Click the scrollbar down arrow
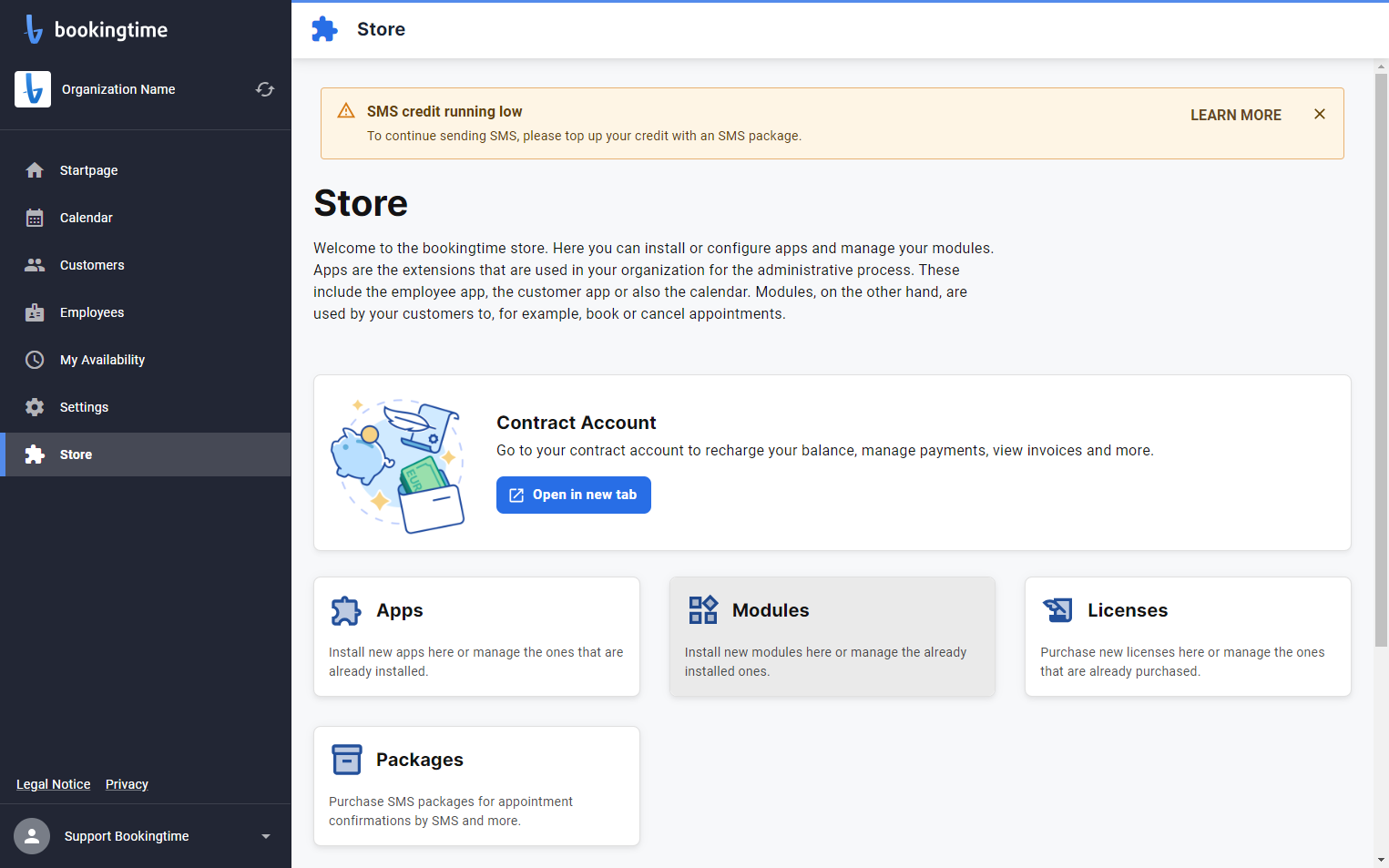The image size is (1389, 868). 1381,859
